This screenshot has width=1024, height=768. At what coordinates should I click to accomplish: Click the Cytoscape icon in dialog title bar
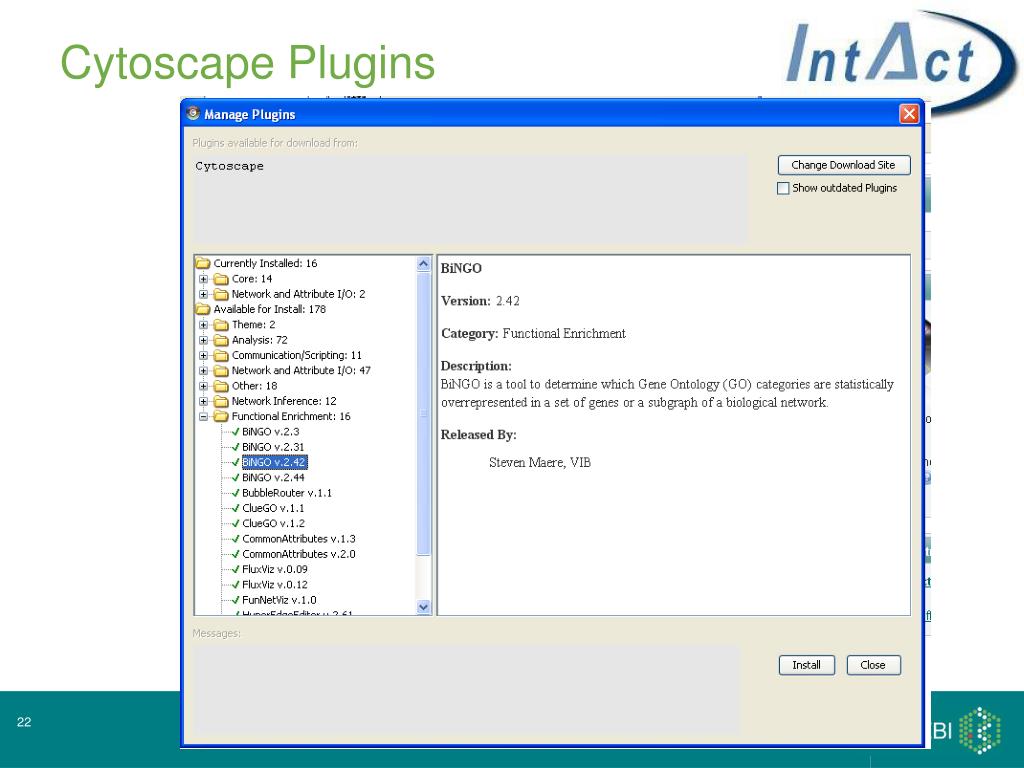point(193,113)
